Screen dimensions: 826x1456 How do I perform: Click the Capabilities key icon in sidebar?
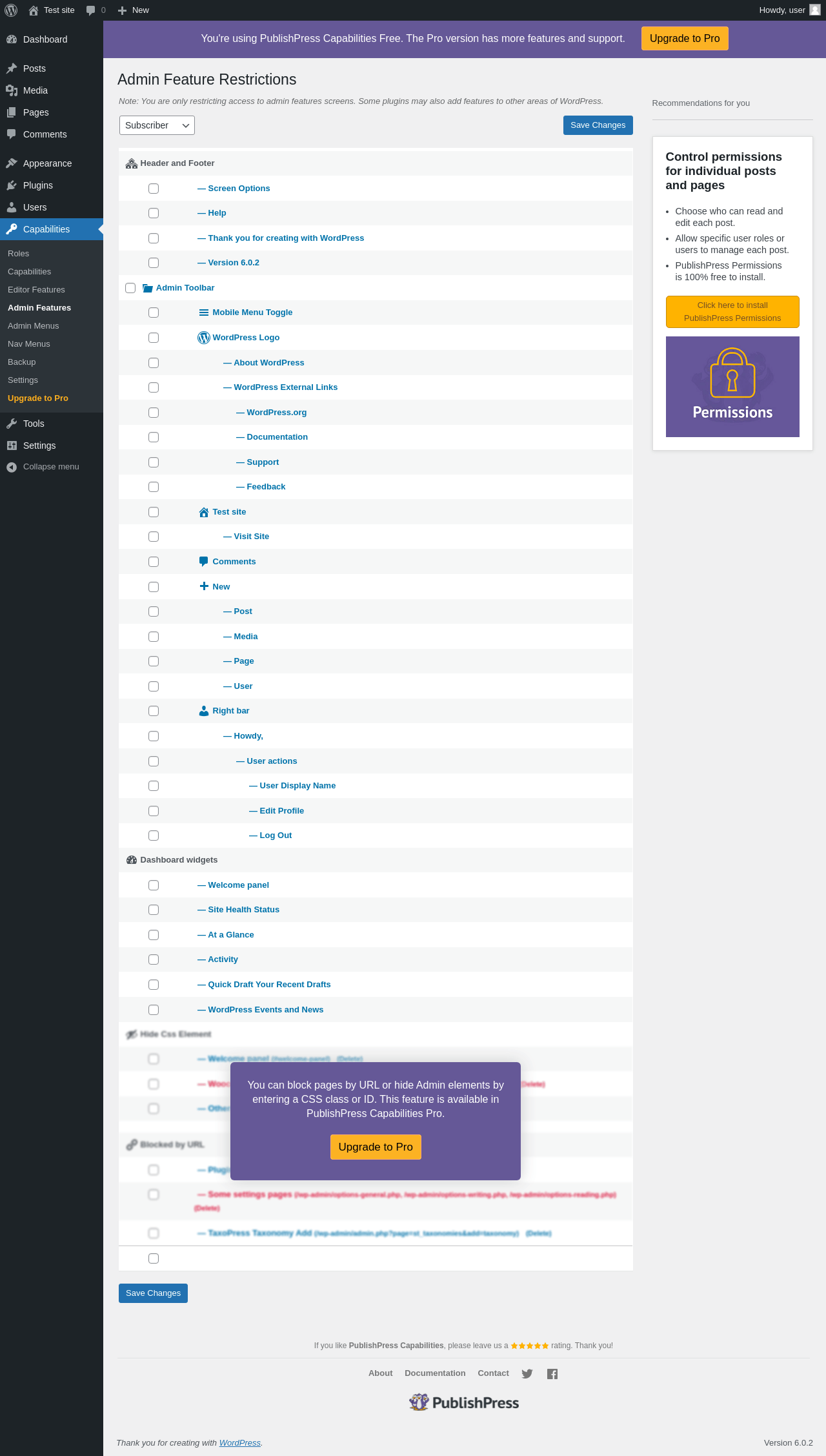tap(12, 229)
